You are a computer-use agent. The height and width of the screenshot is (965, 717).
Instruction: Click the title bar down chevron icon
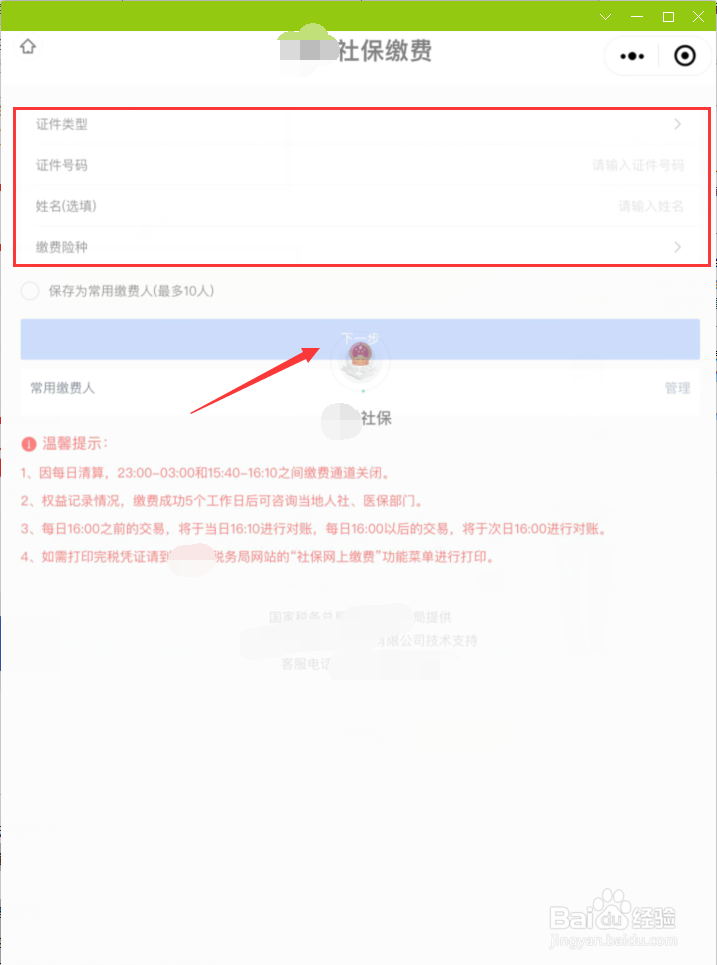[606, 17]
